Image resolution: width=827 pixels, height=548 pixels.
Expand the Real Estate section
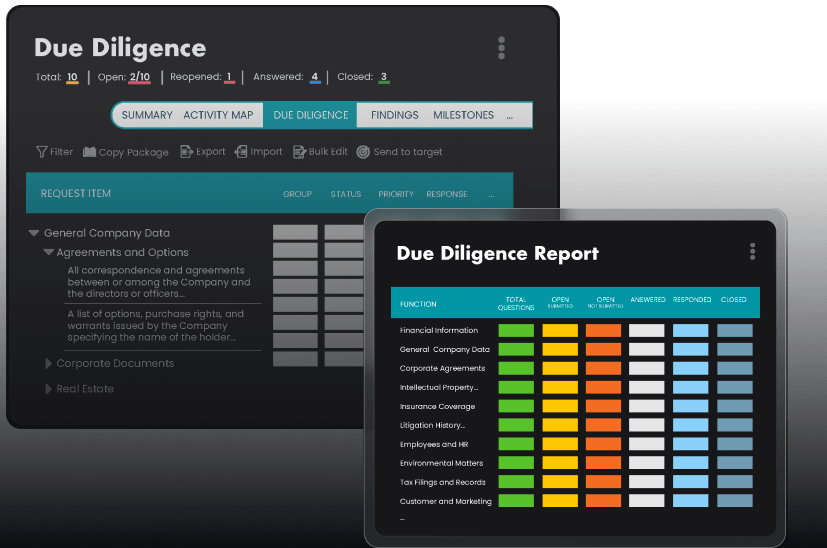tap(48, 389)
